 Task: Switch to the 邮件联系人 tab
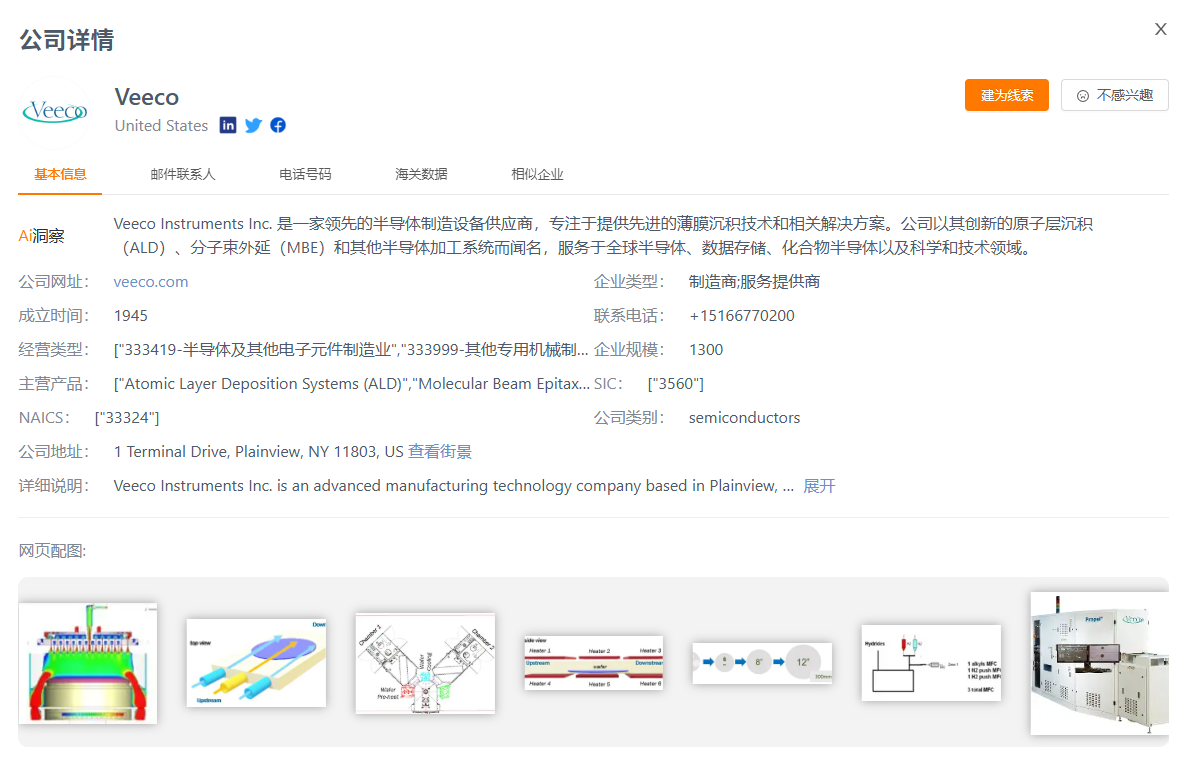pos(183,174)
